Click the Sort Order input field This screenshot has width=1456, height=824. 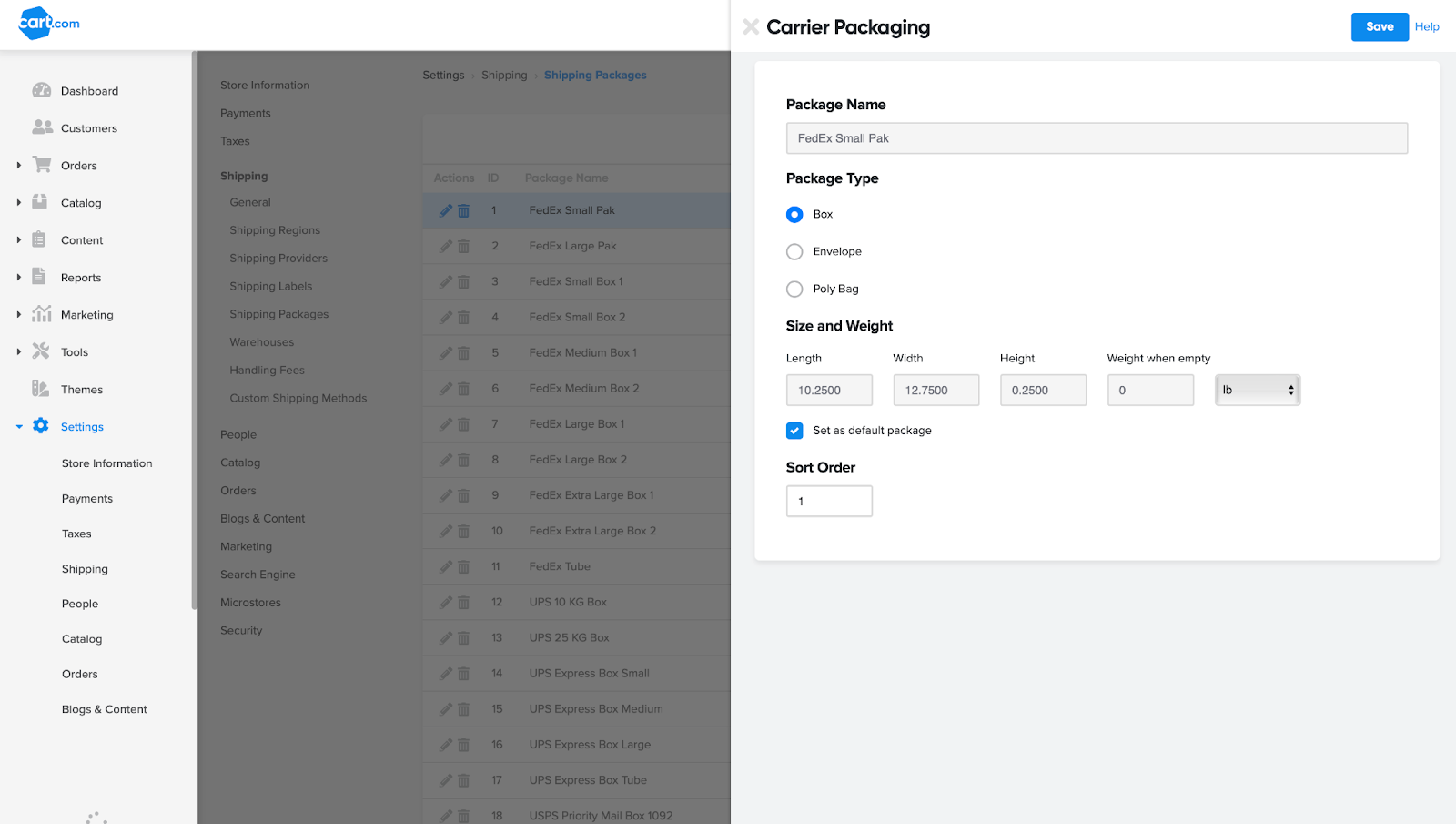coord(829,501)
